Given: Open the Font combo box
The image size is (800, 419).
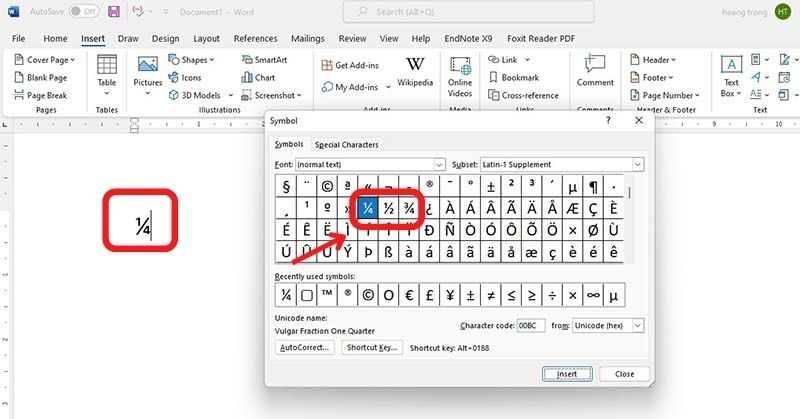Looking at the screenshot, I should click(x=370, y=164).
